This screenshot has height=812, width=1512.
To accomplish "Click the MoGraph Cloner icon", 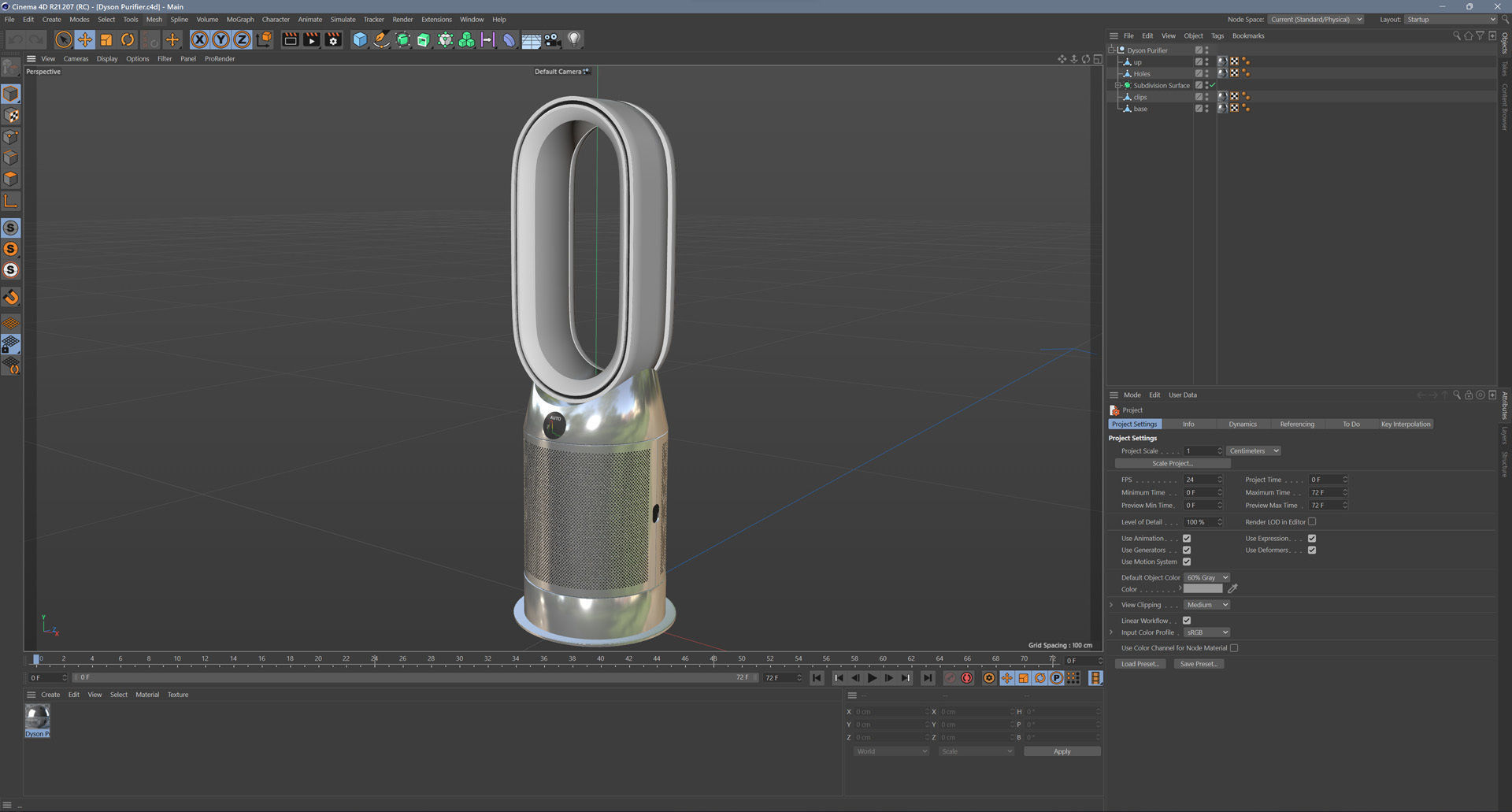I will [466, 39].
